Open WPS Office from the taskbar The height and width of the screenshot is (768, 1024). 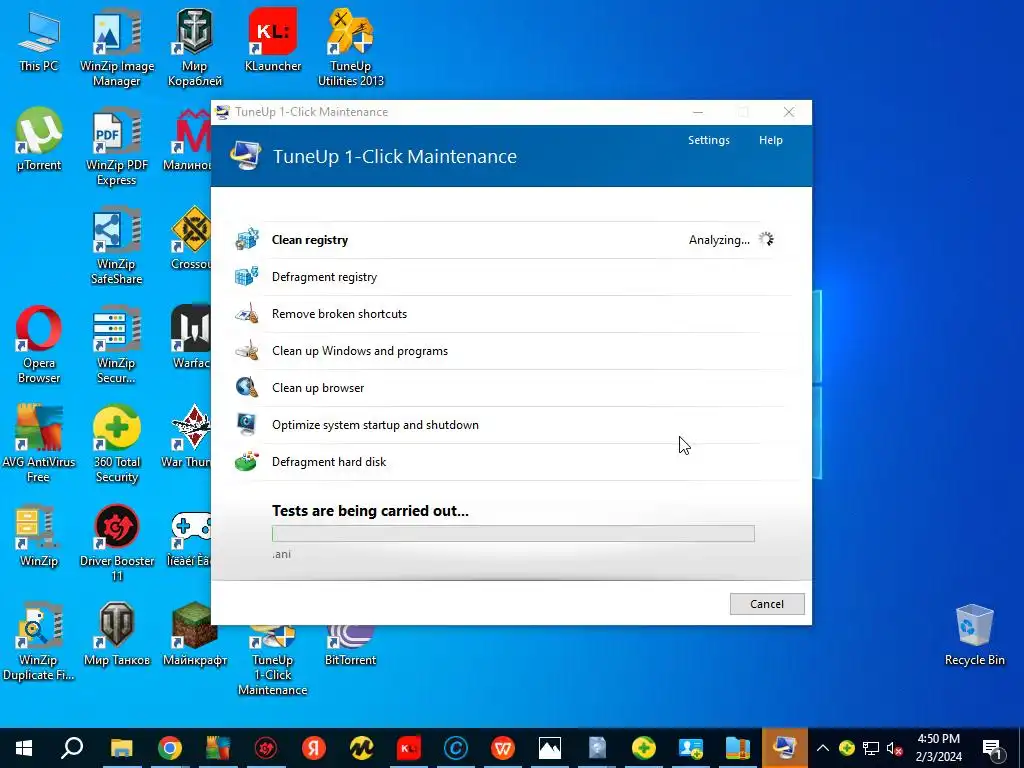tap(502, 748)
